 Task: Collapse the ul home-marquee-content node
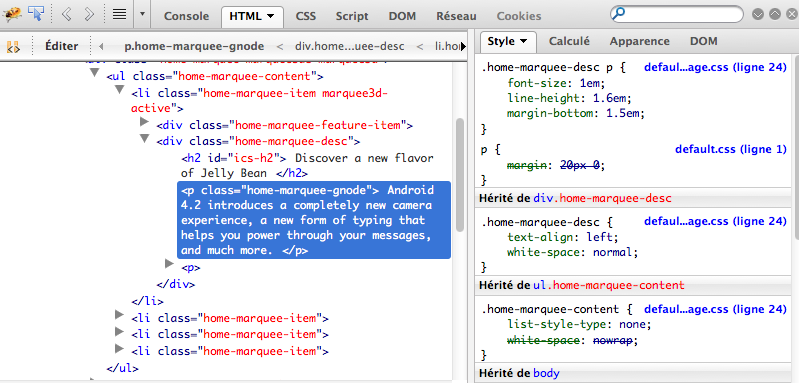94,73
